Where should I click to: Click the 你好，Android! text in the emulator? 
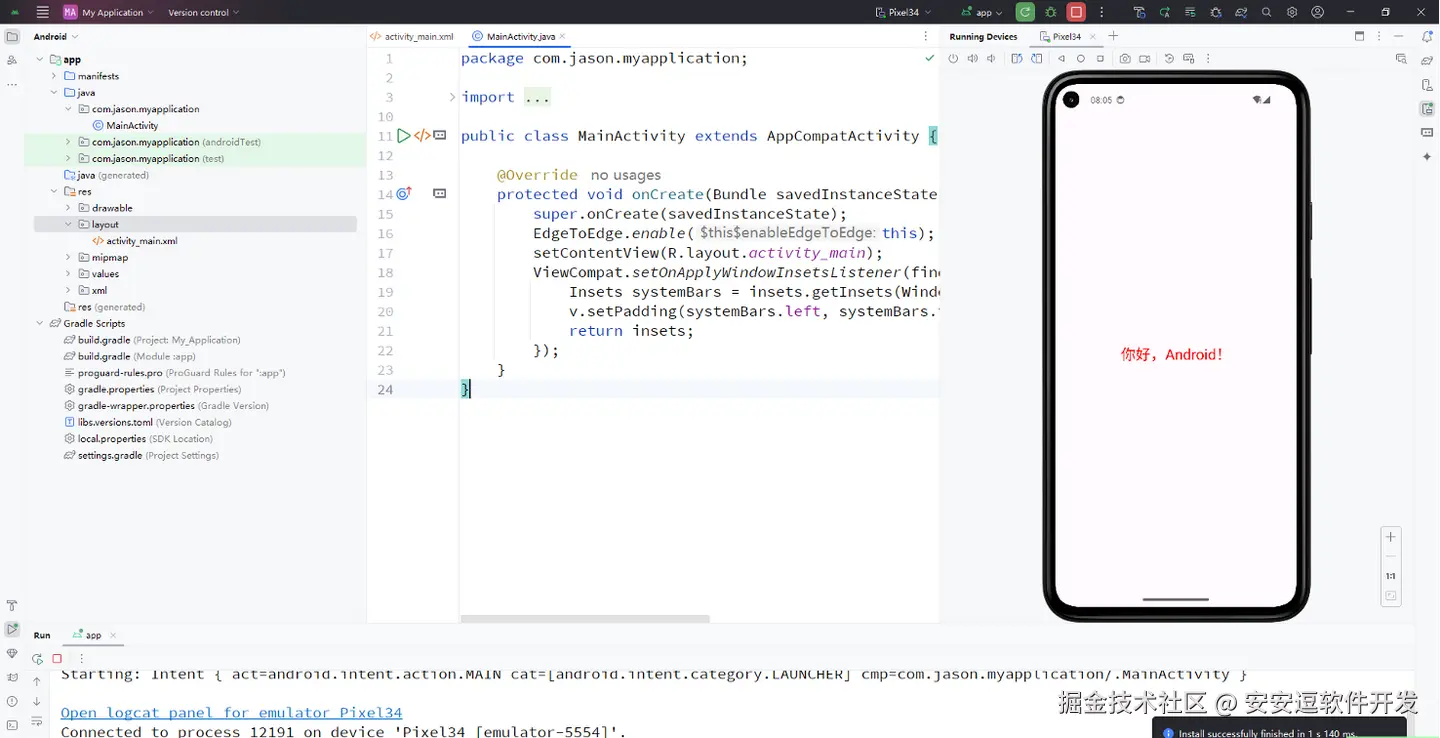pos(1171,354)
